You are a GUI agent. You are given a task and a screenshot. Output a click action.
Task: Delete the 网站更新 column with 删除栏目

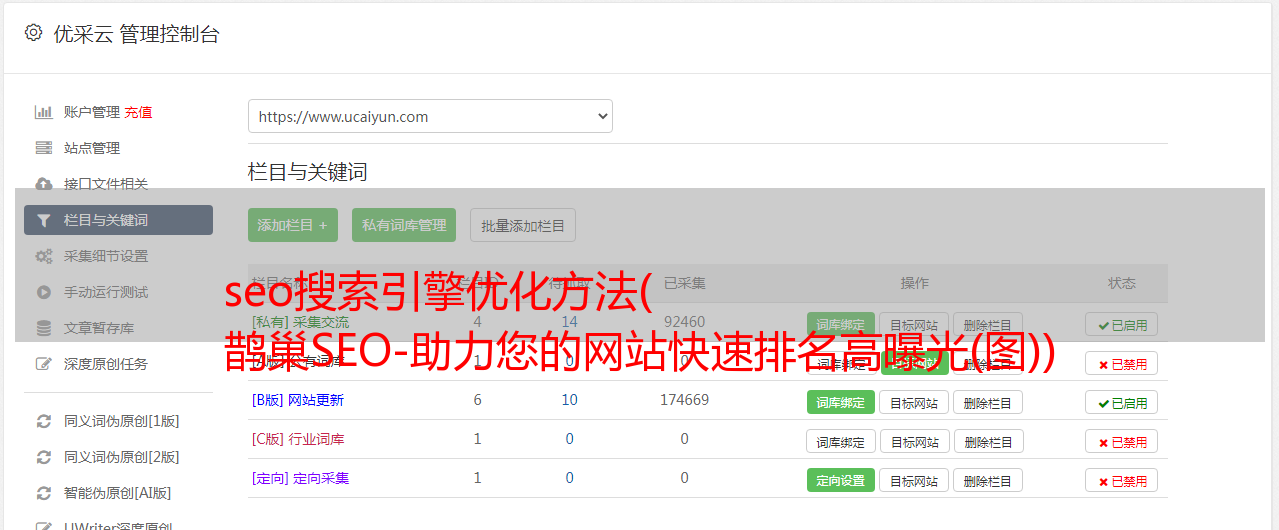pyautogui.click(x=988, y=402)
